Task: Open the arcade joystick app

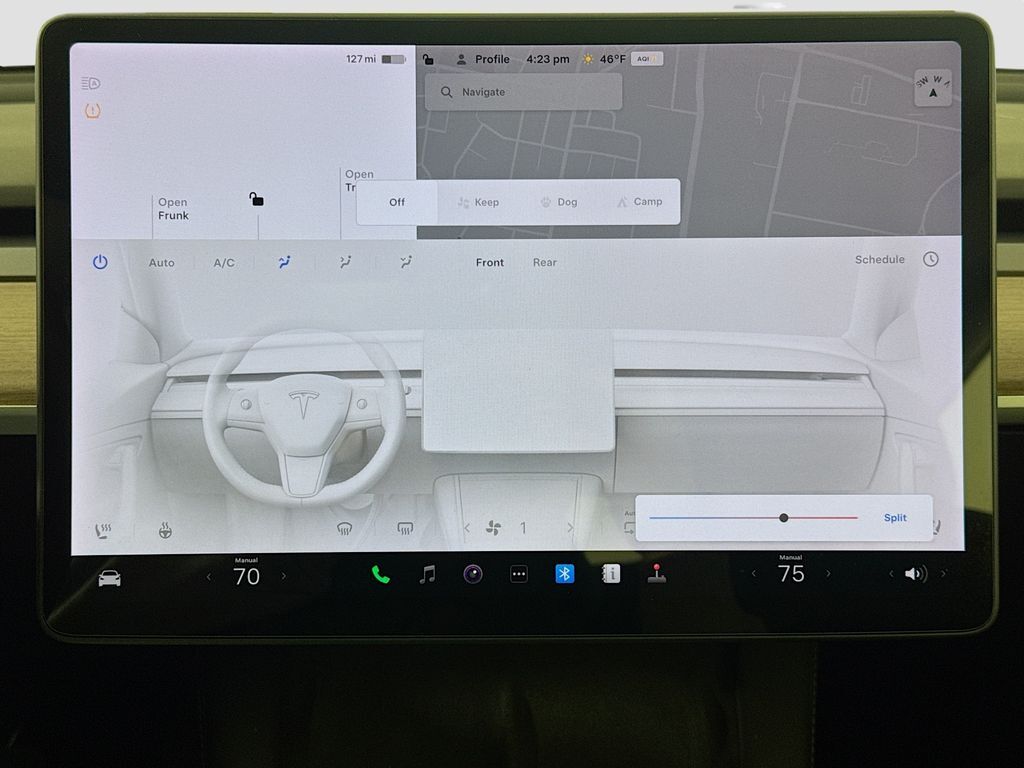Action: tap(656, 574)
